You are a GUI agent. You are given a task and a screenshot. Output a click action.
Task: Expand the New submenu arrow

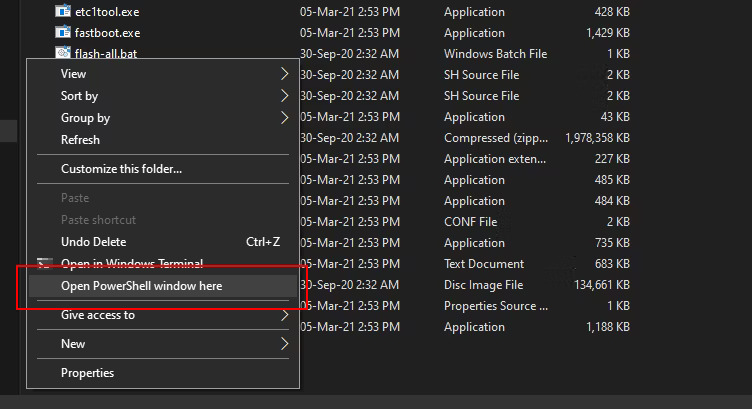click(x=284, y=344)
